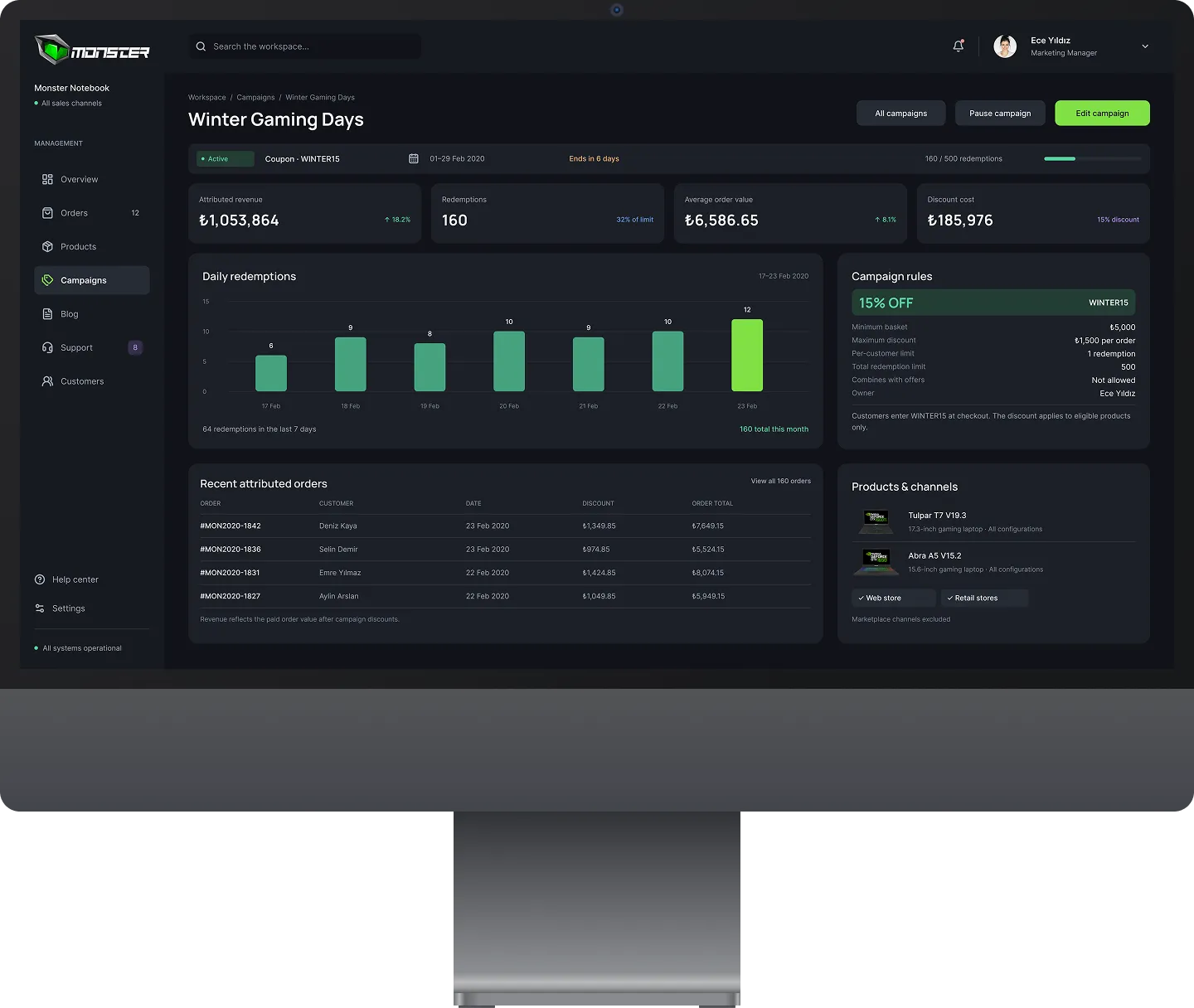Click the search magnifier icon

(201, 46)
